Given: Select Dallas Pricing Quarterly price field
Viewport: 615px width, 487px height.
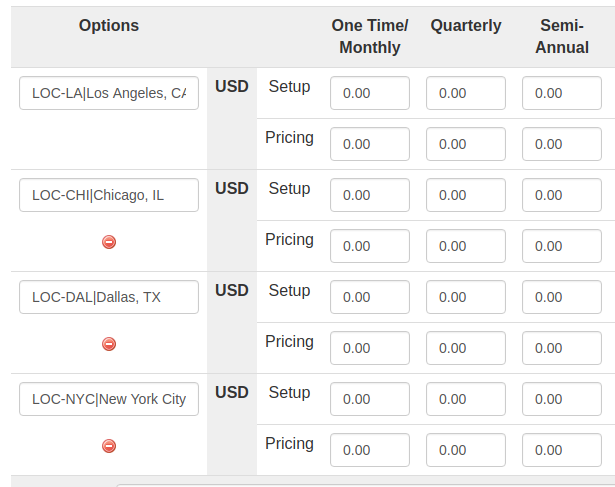Looking at the screenshot, I should [466, 348].
